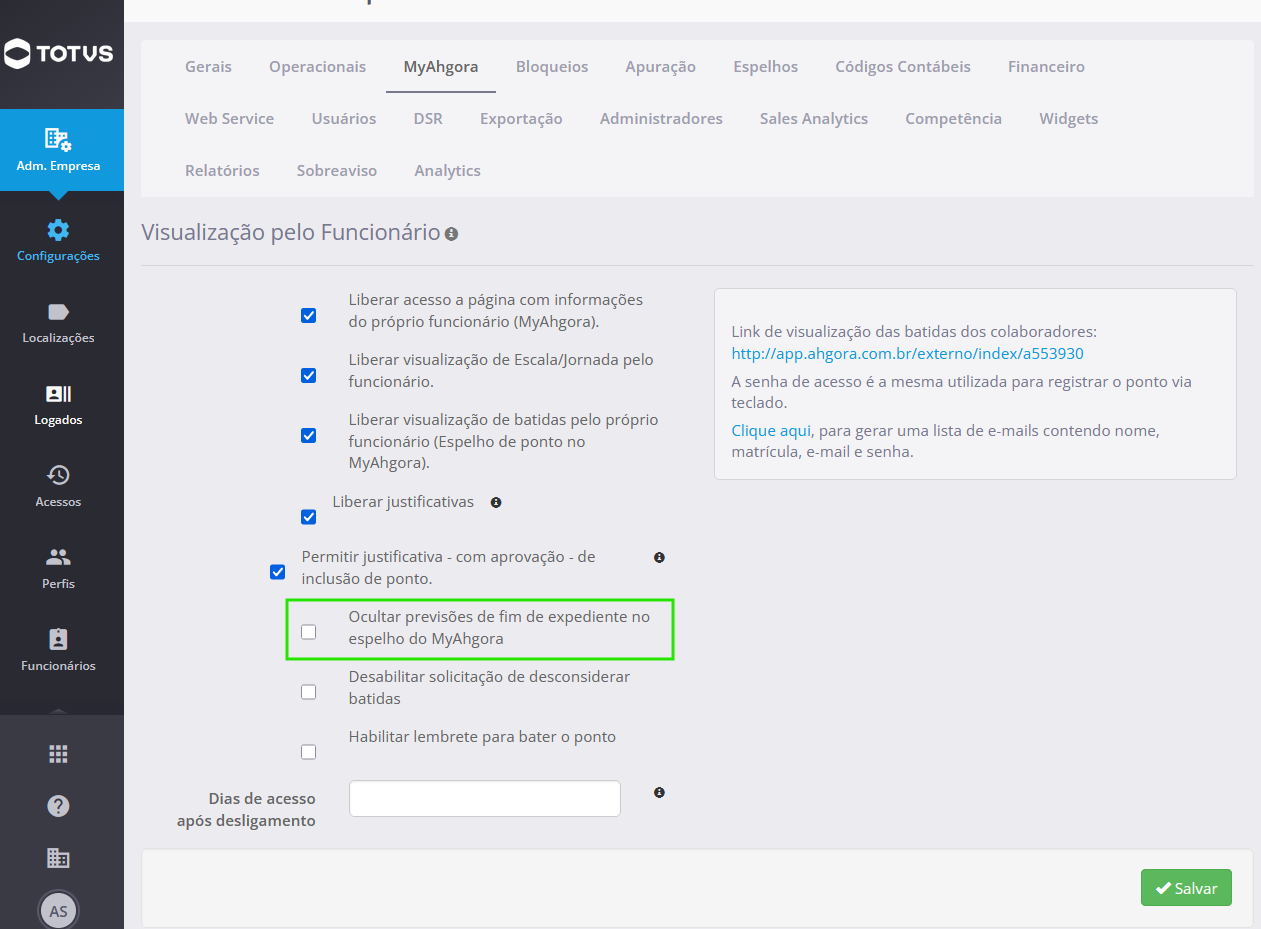Viewport: 1261px width, 929px height.
Task: Select the MyAhgora tab
Action: (x=441, y=67)
